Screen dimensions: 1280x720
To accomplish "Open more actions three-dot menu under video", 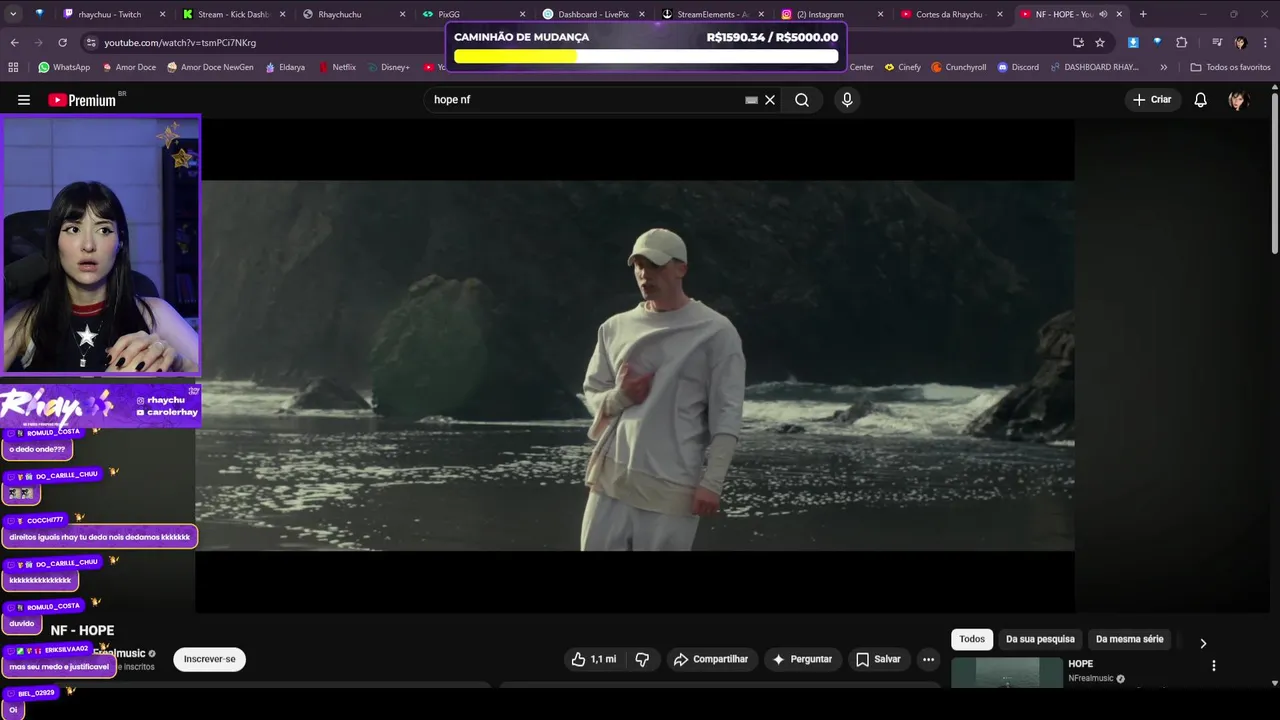I will point(928,659).
